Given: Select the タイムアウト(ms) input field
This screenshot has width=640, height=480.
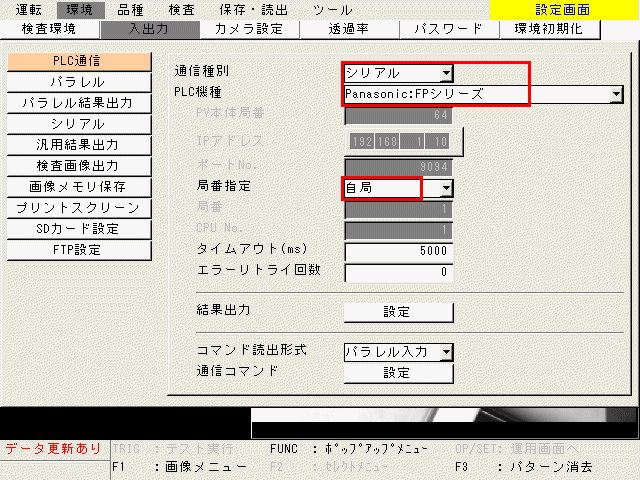Looking at the screenshot, I should (x=399, y=251).
